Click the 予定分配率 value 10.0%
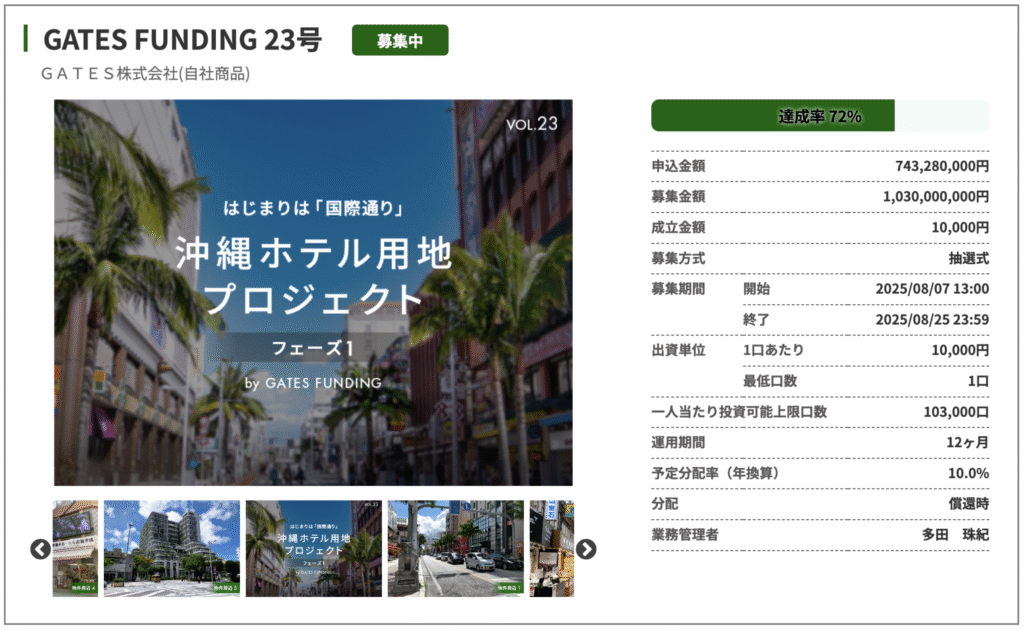 pos(968,473)
